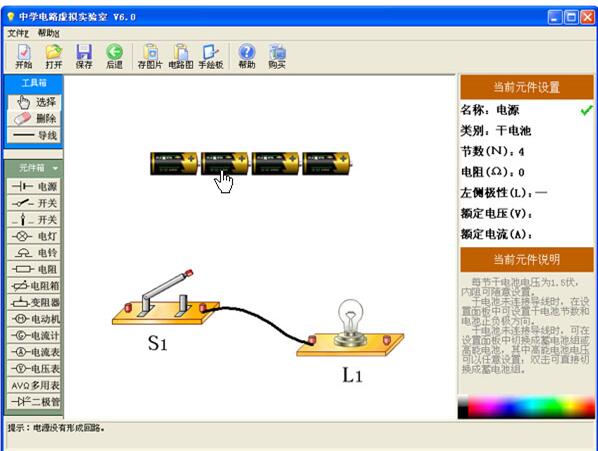
Task: Open the 帮助 menu in menu bar
Action: (48, 34)
